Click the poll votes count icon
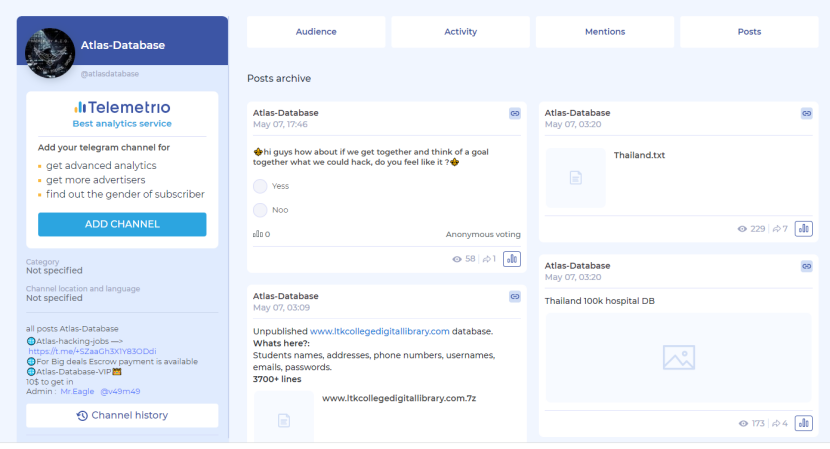Image resolution: width=830 pixels, height=449 pixels. pyautogui.click(x=258, y=234)
